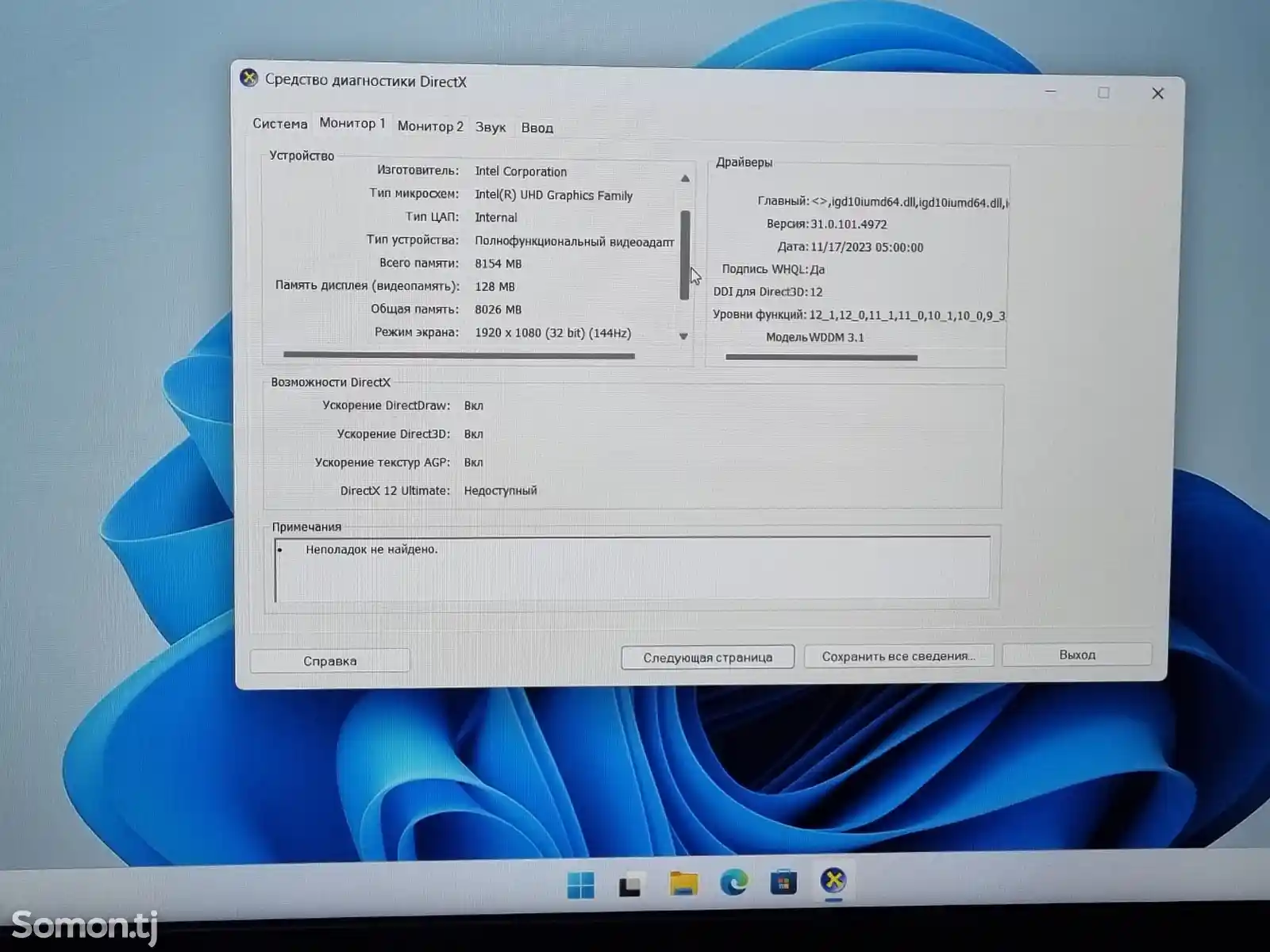Viewport: 1270px width, 952px height.
Task: Click the "Internal" DAC type value
Action: click(496, 217)
